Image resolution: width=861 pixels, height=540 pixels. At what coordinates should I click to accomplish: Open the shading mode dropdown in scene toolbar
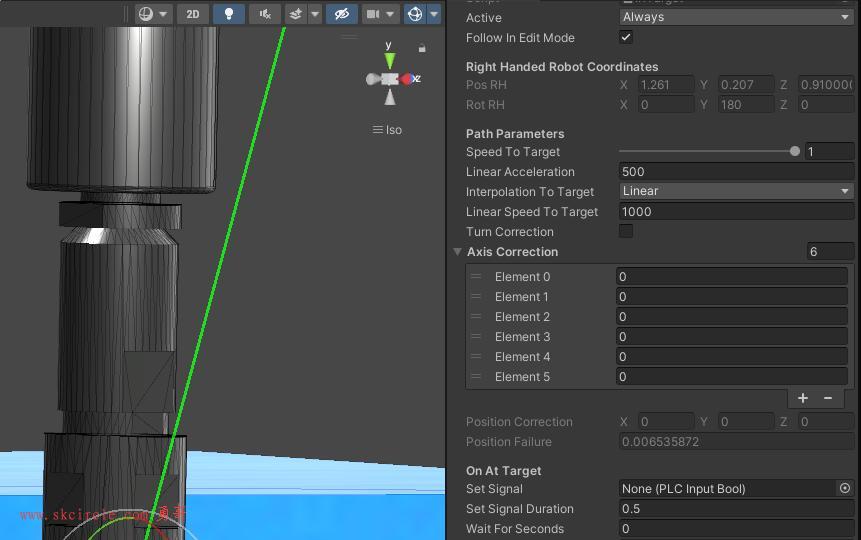point(153,14)
